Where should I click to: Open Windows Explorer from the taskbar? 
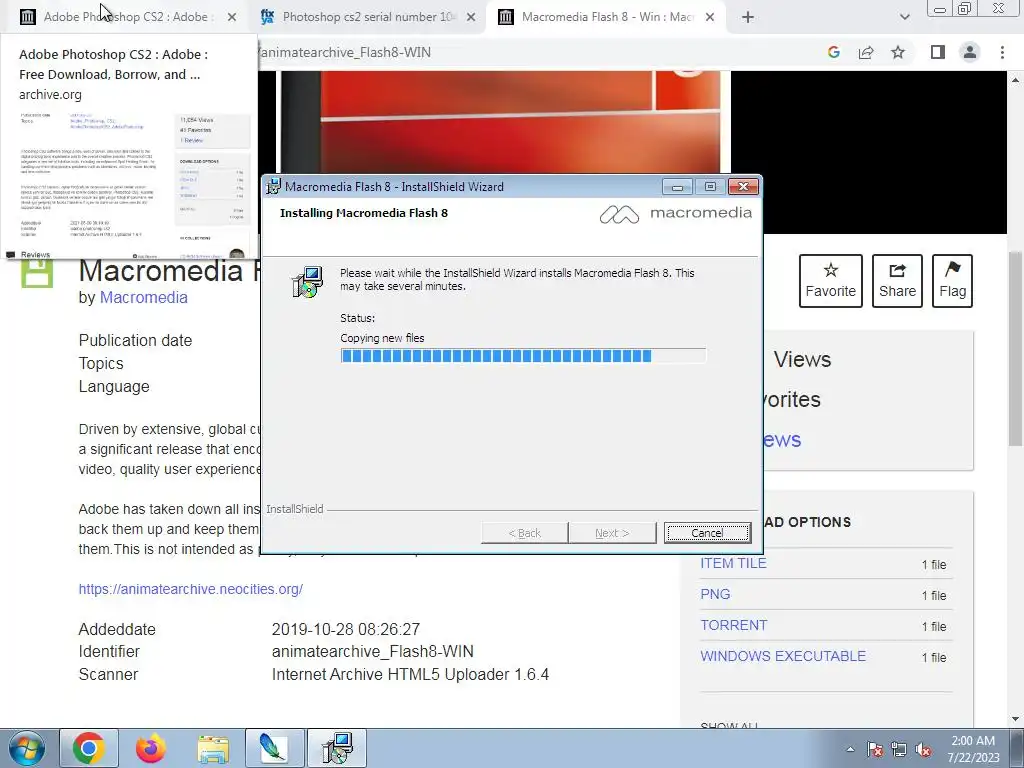(214, 749)
